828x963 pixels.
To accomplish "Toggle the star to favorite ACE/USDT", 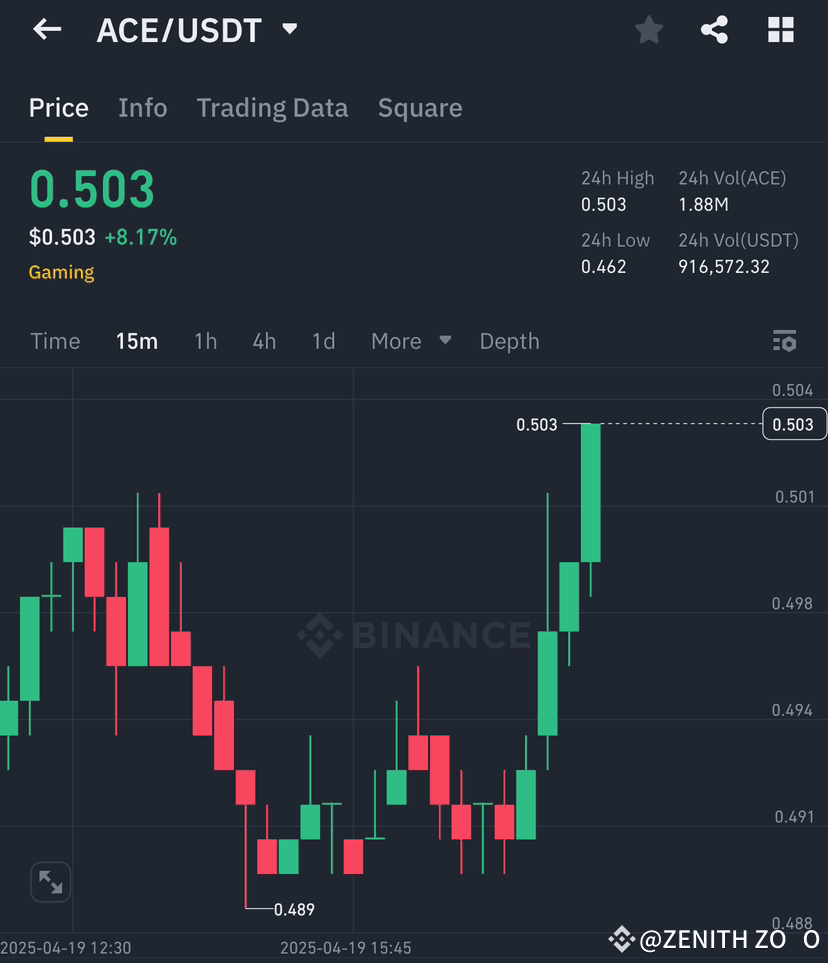I will click(648, 29).
